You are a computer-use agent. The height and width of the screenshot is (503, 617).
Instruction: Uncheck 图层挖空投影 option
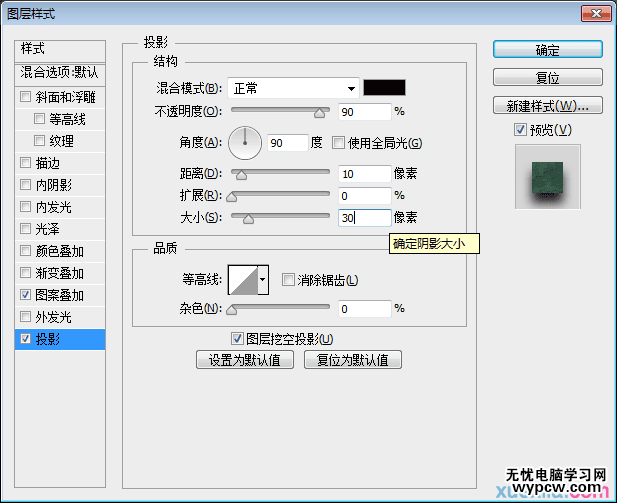click(x=236, y=338)
